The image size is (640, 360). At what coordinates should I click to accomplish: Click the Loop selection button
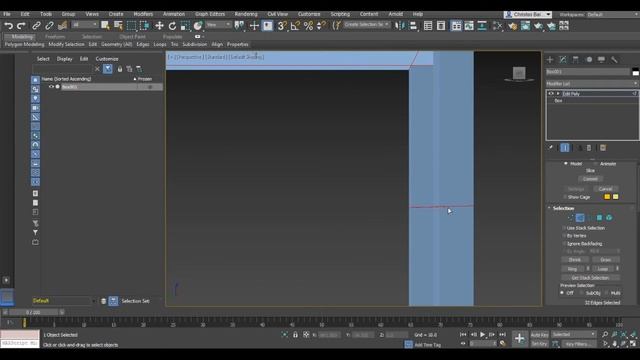pos(602,269)
